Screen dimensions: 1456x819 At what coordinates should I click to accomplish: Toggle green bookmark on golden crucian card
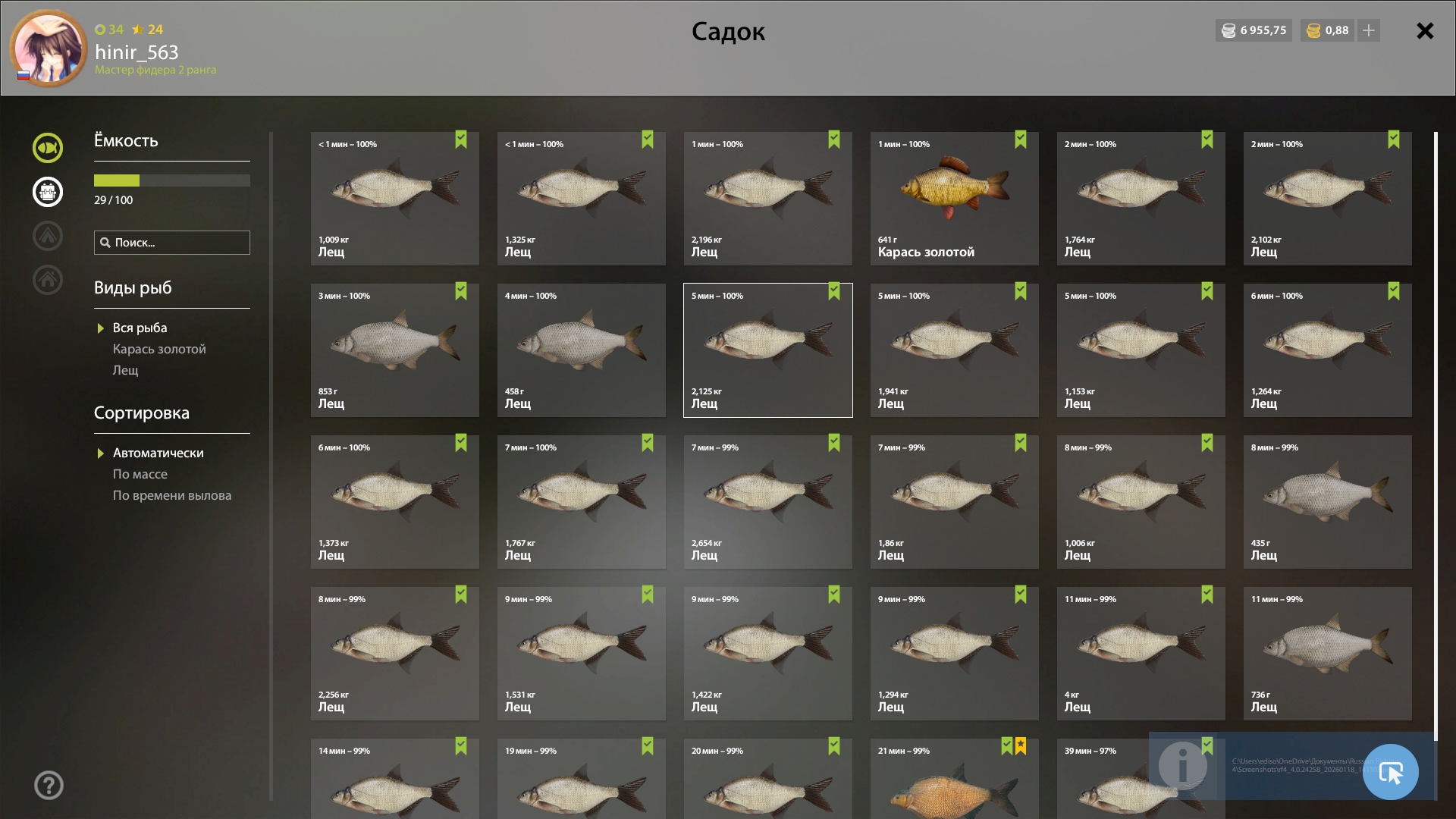[x=1020, y=140]
